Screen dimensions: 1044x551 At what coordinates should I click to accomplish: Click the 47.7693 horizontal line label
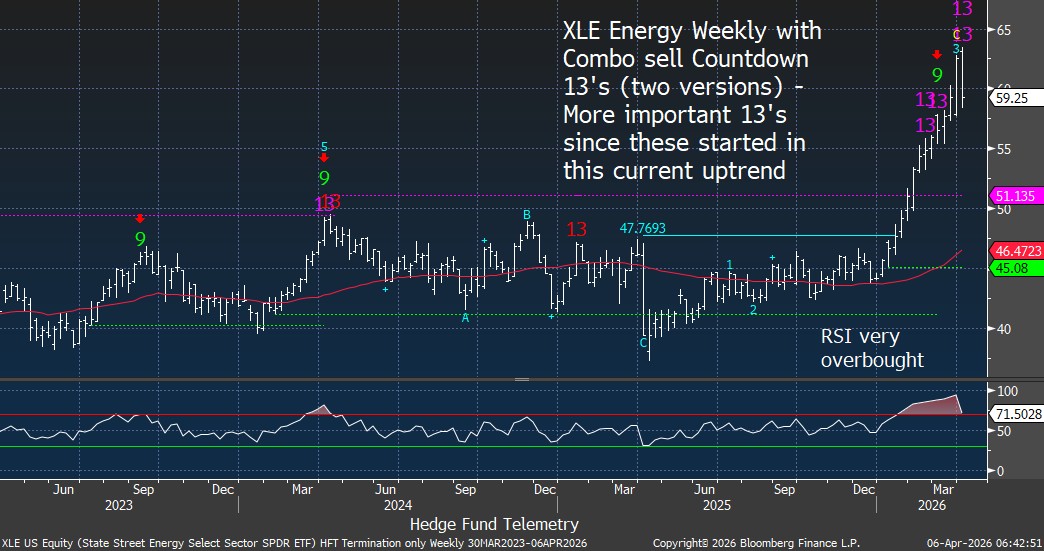(644, 228)
